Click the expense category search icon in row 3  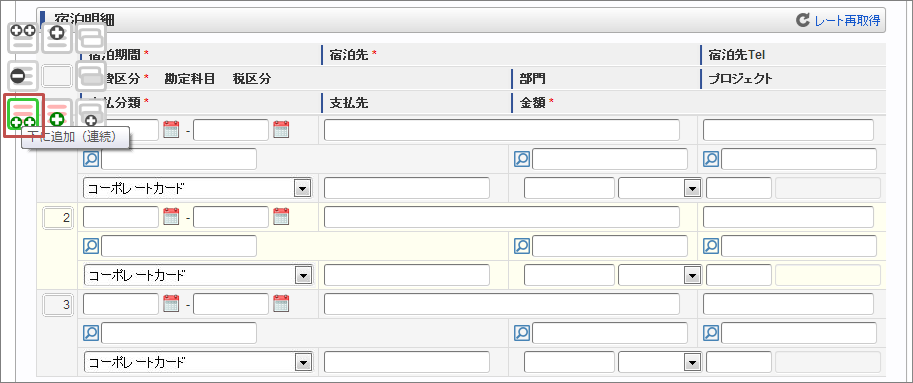(x=91, y=333)
